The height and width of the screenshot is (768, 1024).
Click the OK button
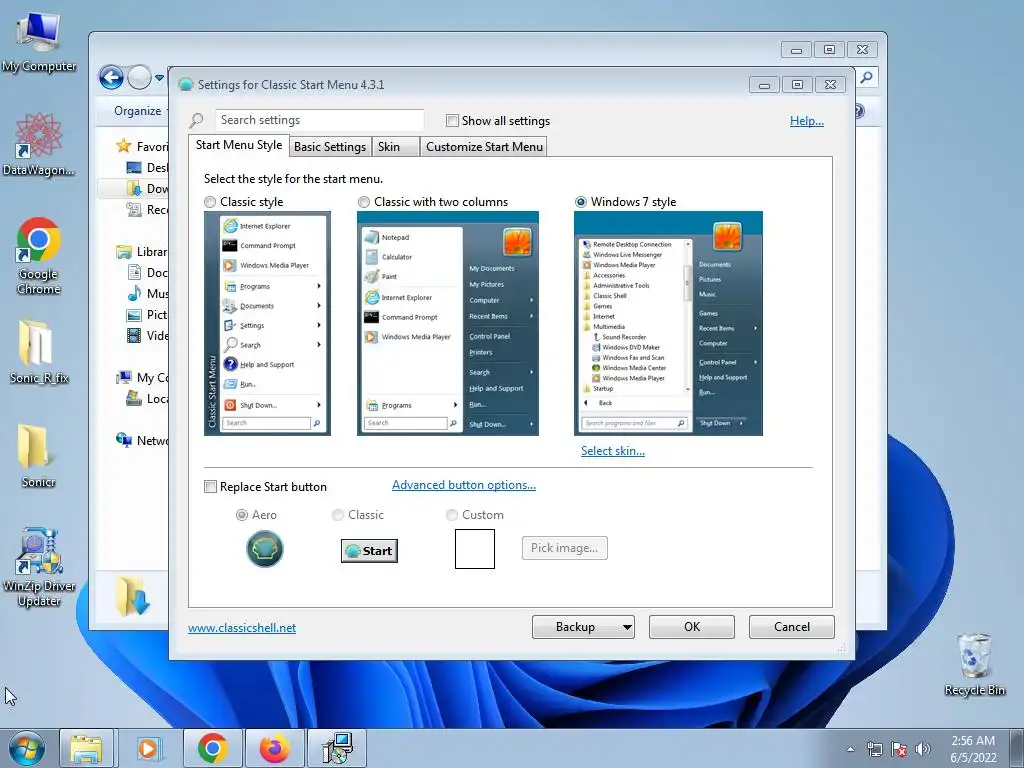pyautogui.click(x=692, y=627)
